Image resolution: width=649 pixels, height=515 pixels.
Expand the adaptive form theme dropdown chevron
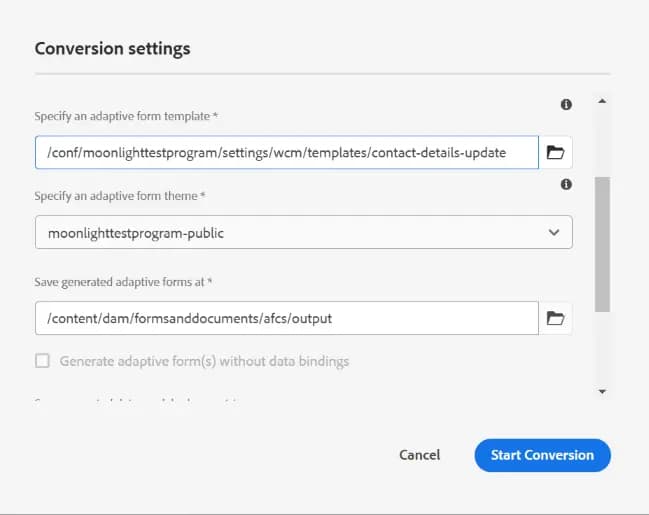tap(555, 233)
